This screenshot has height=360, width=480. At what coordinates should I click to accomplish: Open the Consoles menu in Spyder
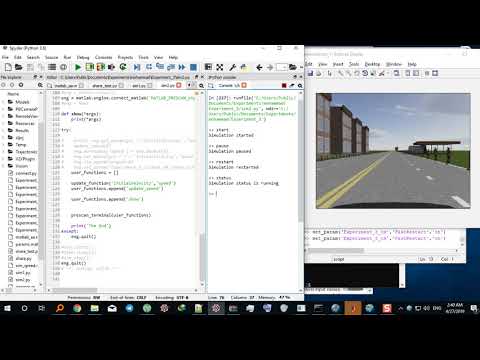(x=104, y=57)
